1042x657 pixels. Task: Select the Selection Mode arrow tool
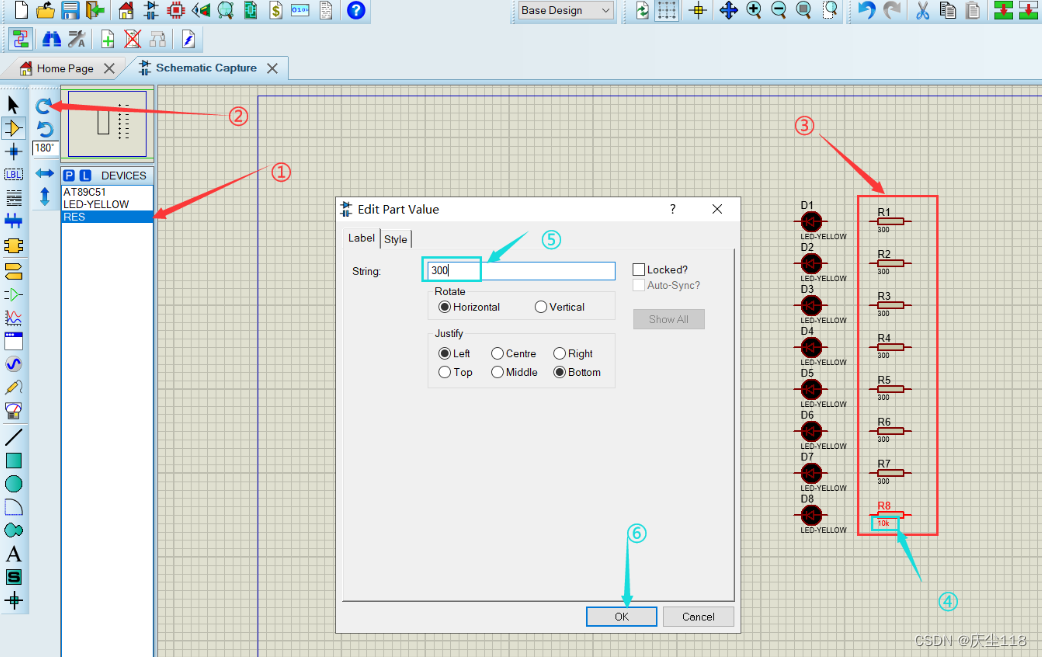click(x=13, y=104)
